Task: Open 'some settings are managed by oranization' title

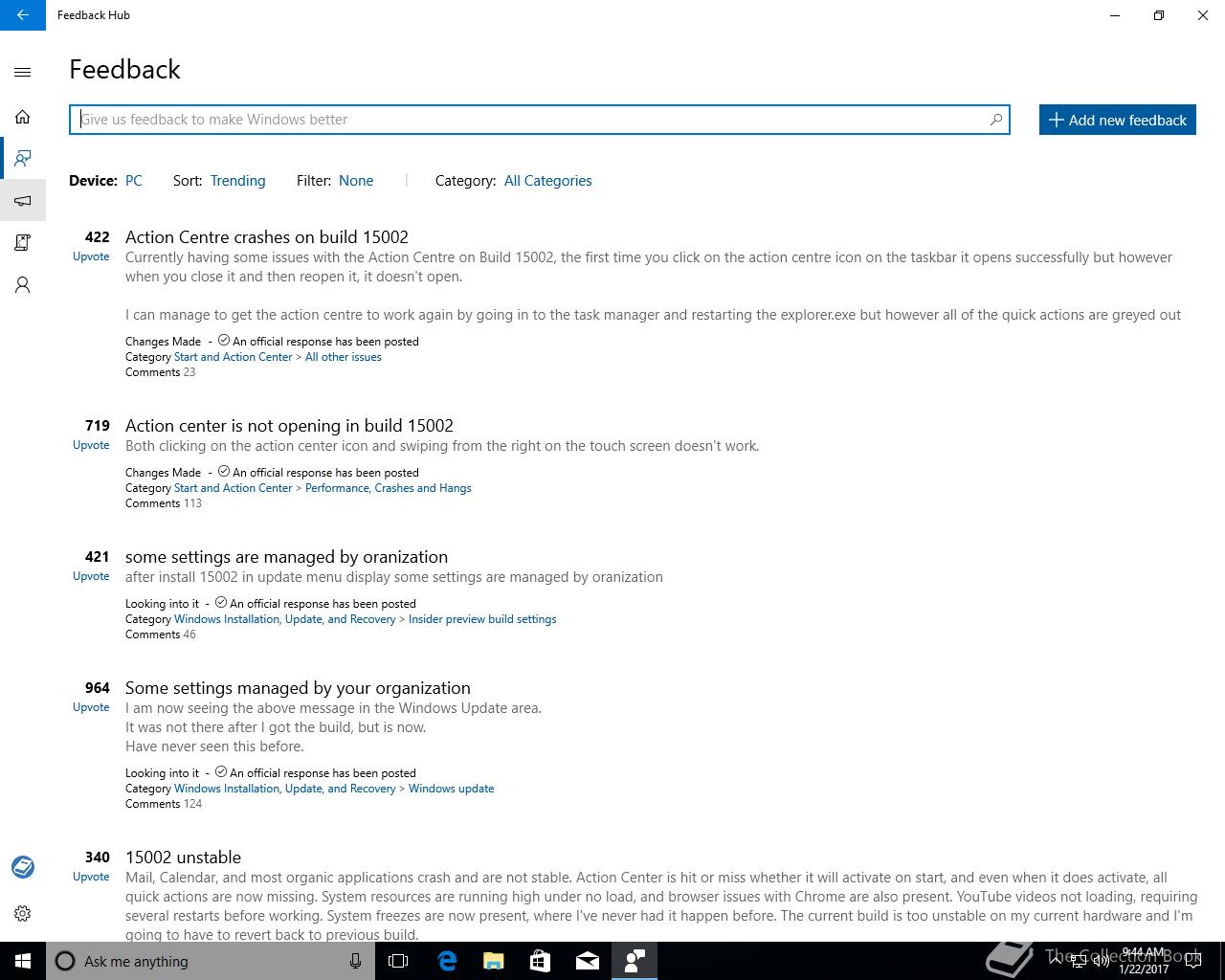Action: [x=286, y=556]
